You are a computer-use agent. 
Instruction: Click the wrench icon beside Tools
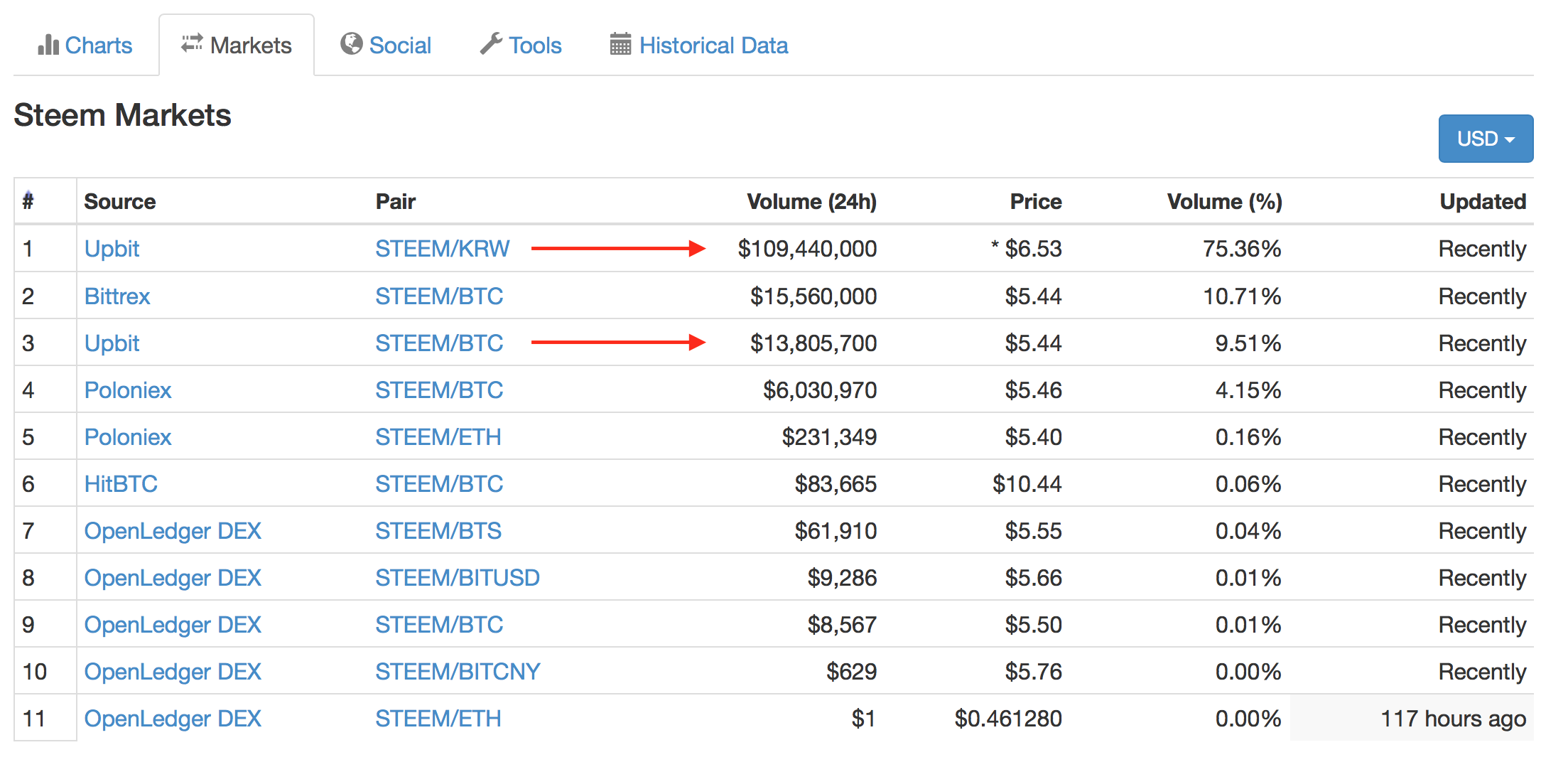491,44
